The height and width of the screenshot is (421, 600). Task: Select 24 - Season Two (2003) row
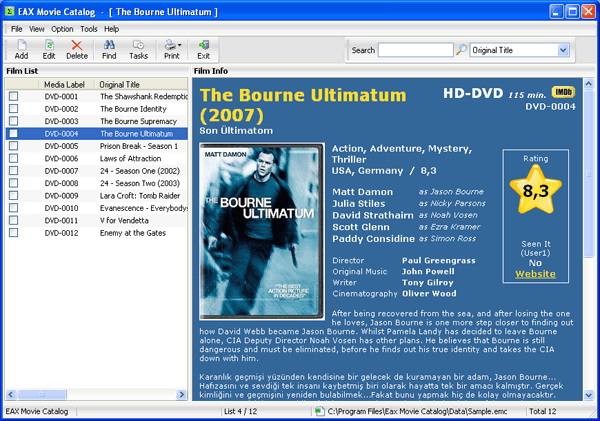(96, 183)
